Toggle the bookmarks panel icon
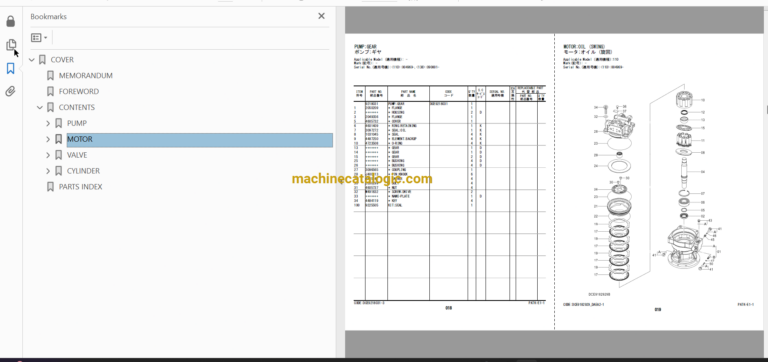The width and height of the screenshot is (768, 362). click(x=10, y=69)
